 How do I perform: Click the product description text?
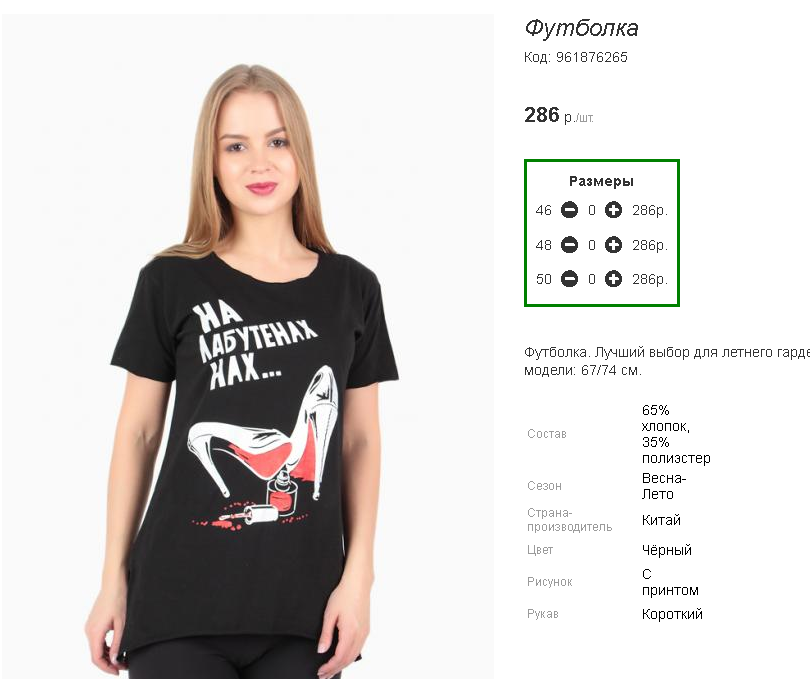pyautogui.click(x=667, y=361)
